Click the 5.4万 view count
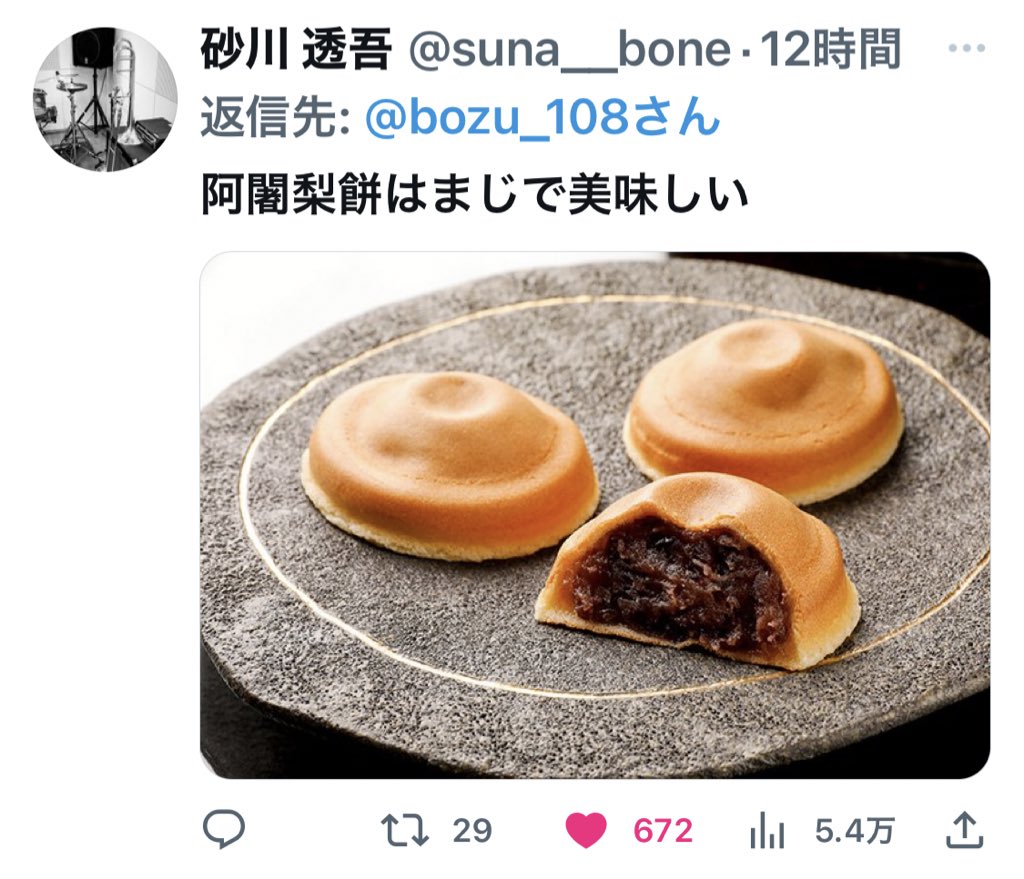1024x879 pixels. [x=854, y=831]
